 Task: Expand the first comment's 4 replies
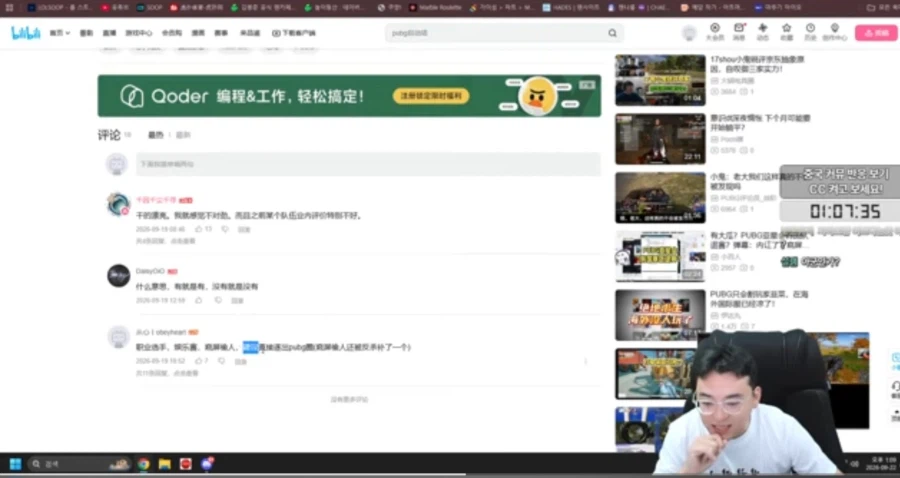165,241
